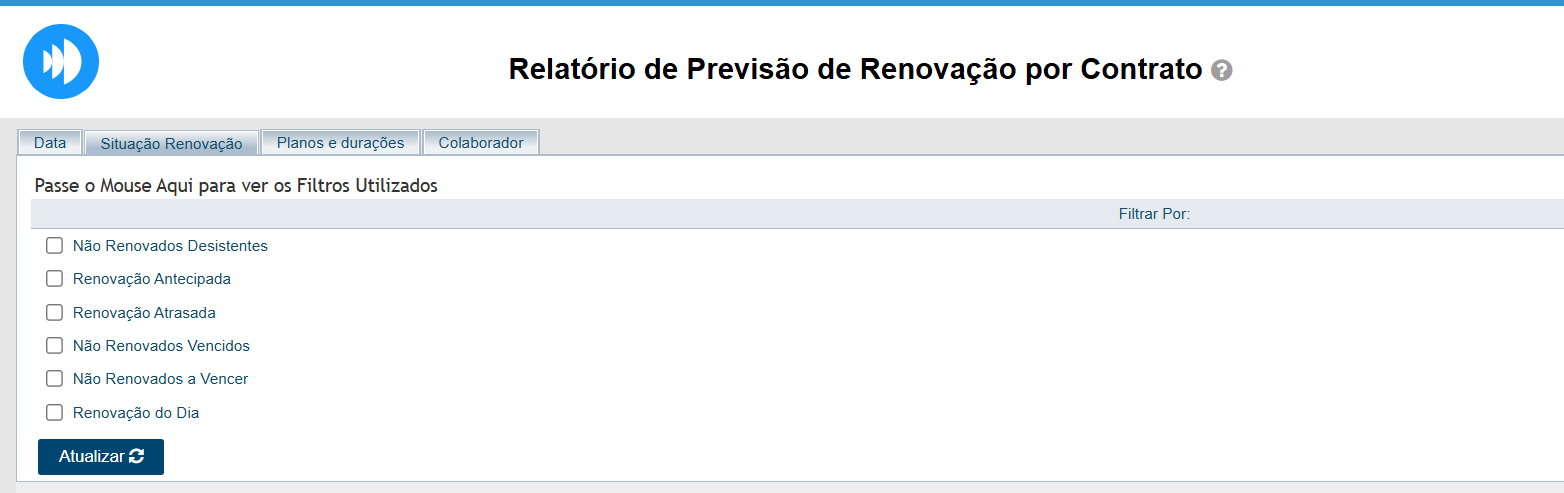Click the 'Renovação do Dia' label text

136,412
